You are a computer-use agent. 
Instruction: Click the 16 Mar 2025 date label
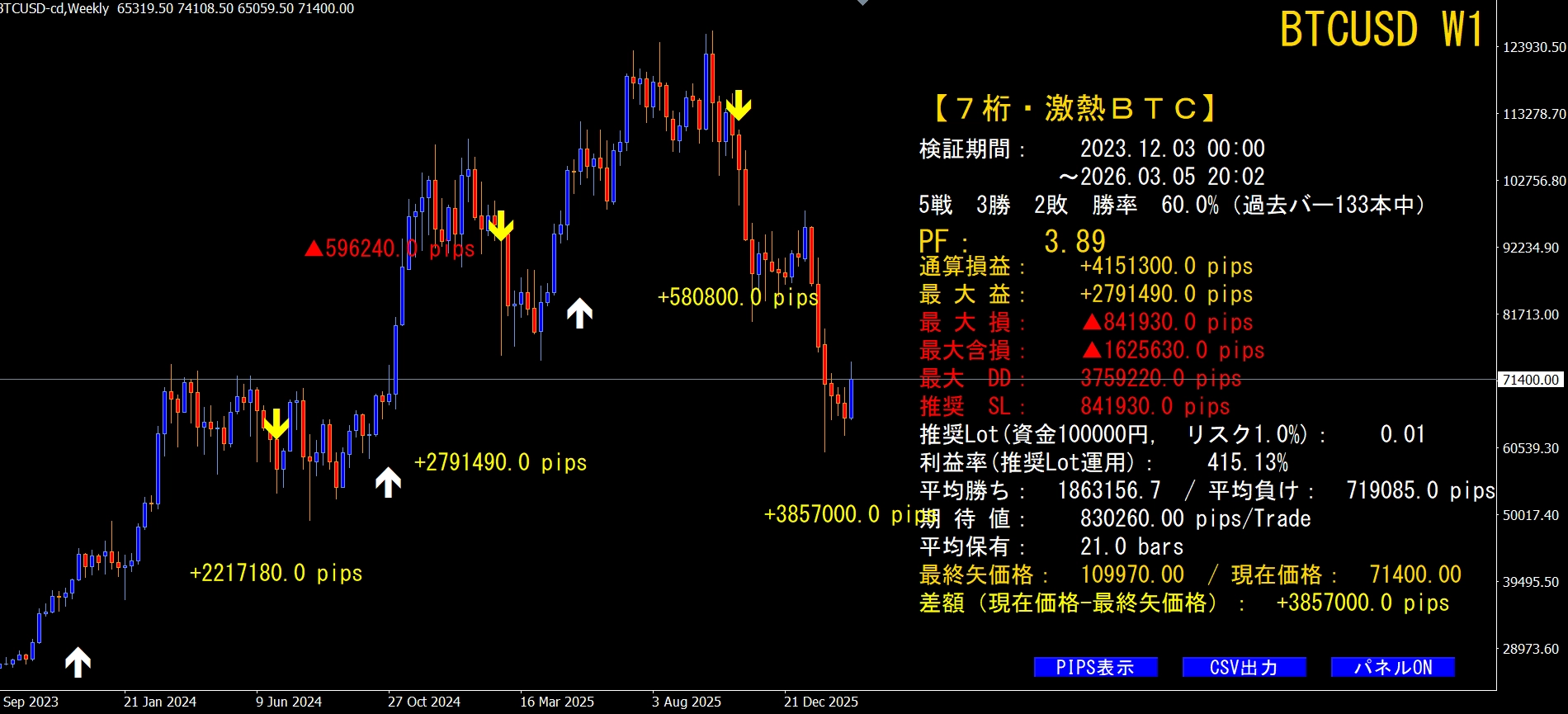click(x=557, y=702)
